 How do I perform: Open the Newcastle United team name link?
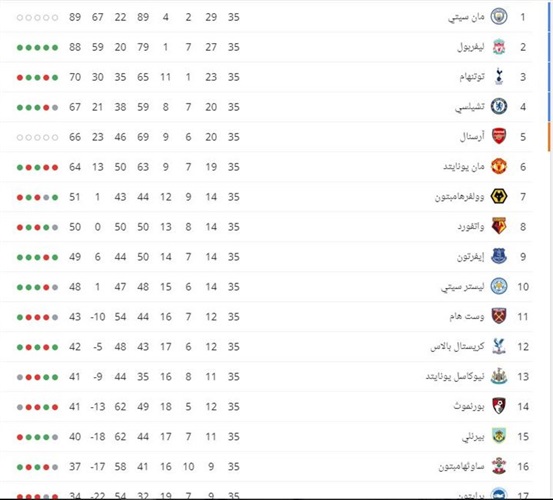click(455, 377)
